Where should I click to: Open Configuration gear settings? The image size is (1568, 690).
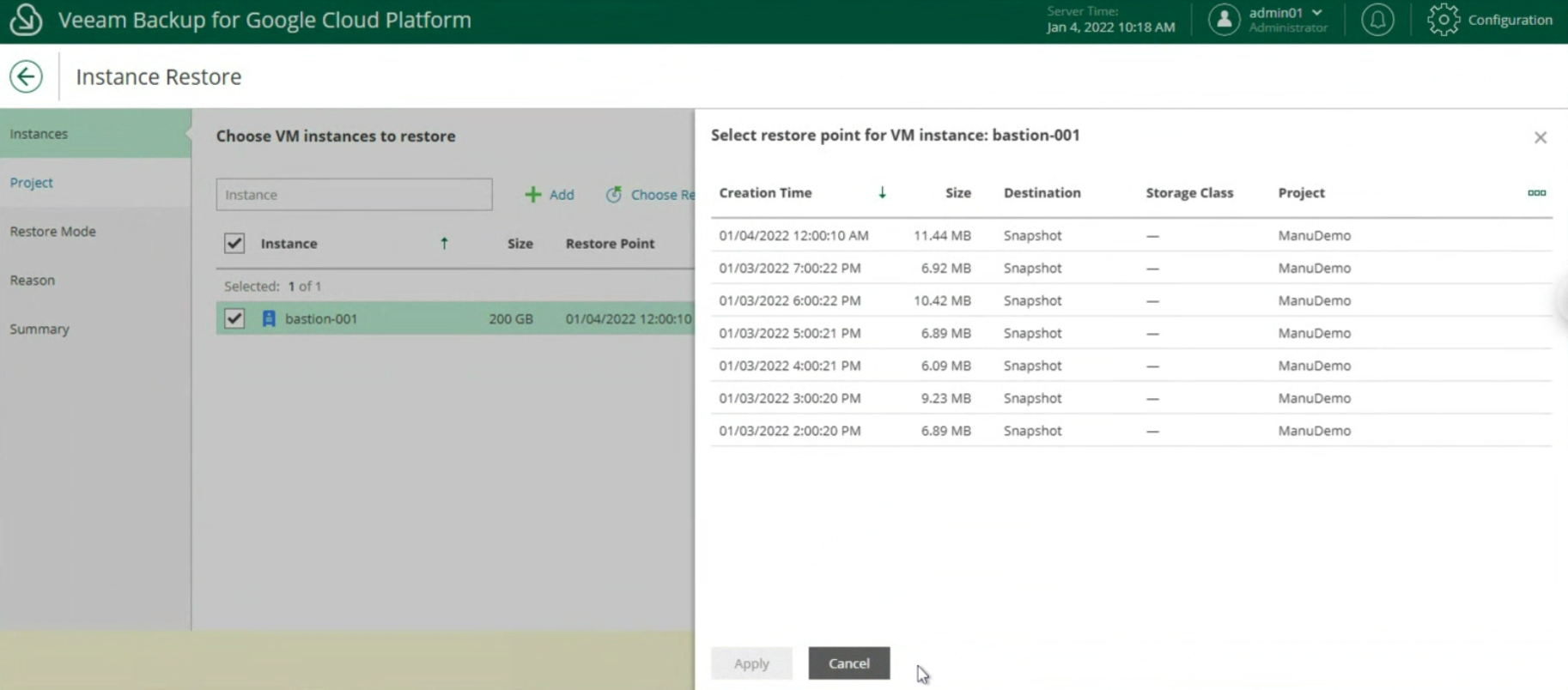click(1443, 19)
